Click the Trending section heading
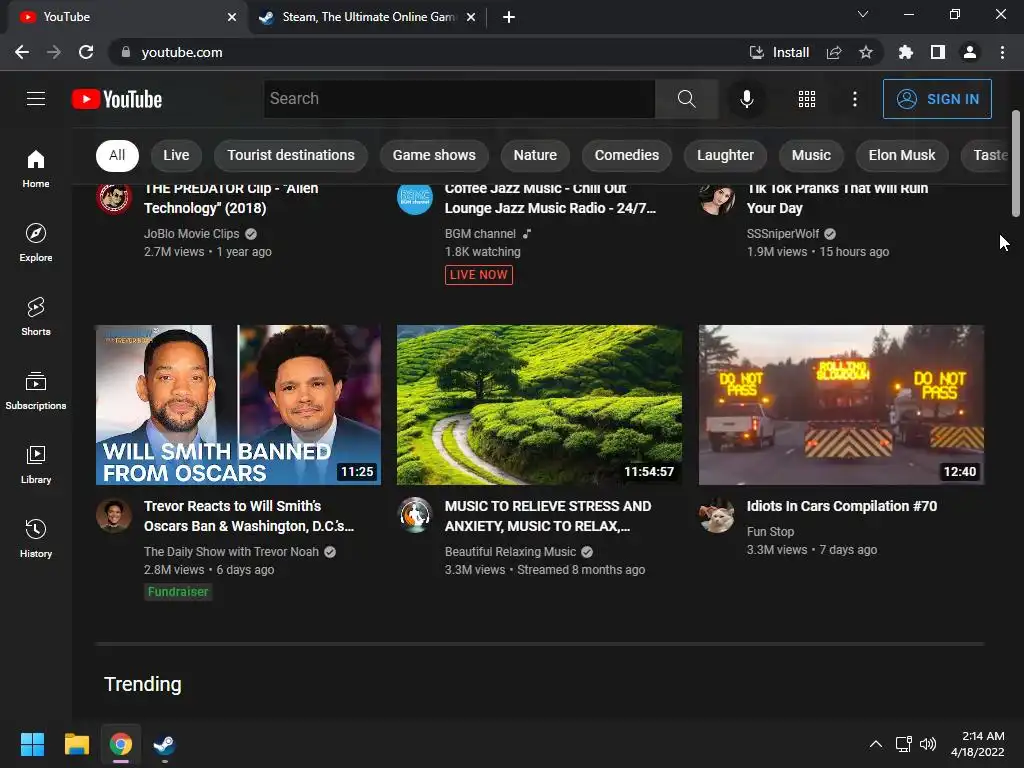Screen dimensions: 1024x768 click(142, 684)
